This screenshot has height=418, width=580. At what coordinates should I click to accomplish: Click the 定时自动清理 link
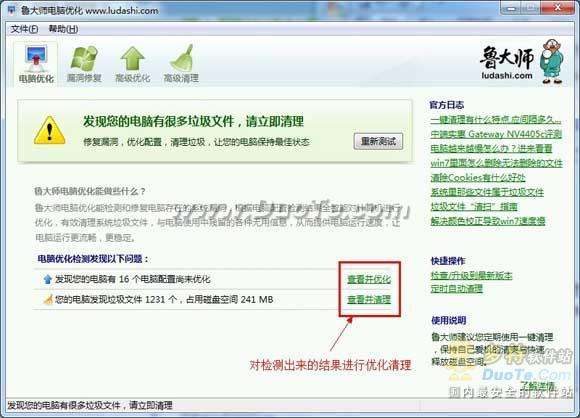click(456, 289)
